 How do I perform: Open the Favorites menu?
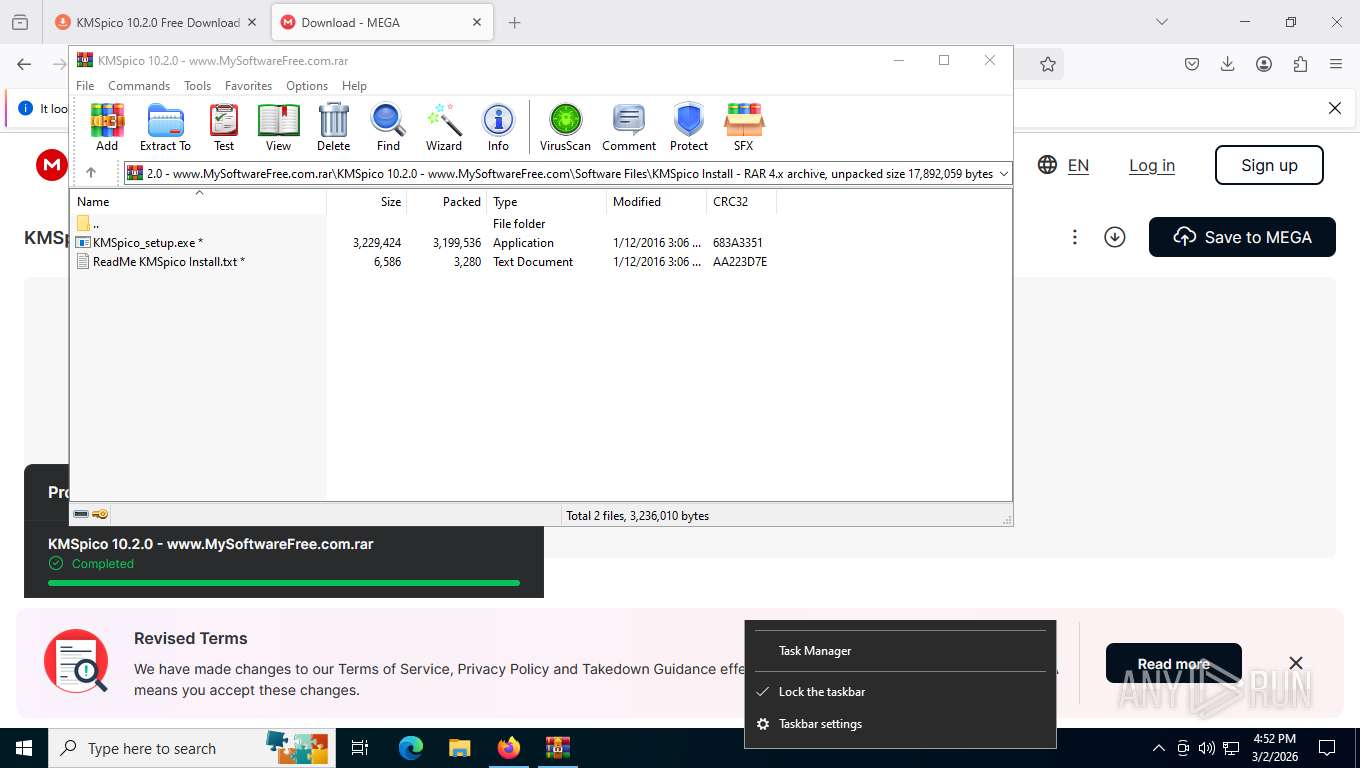coord(248,86)
